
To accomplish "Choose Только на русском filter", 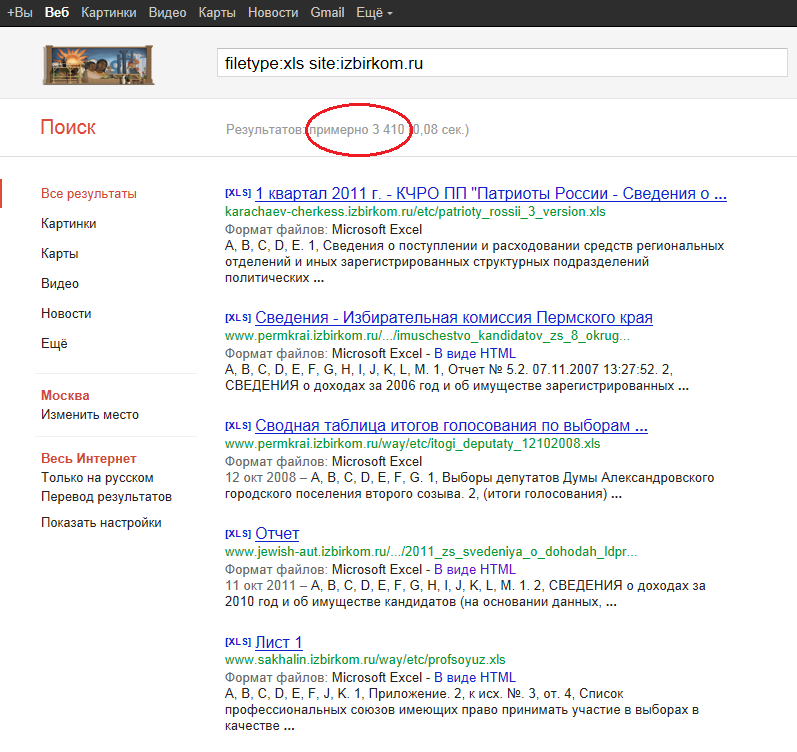I will [97, 478].
